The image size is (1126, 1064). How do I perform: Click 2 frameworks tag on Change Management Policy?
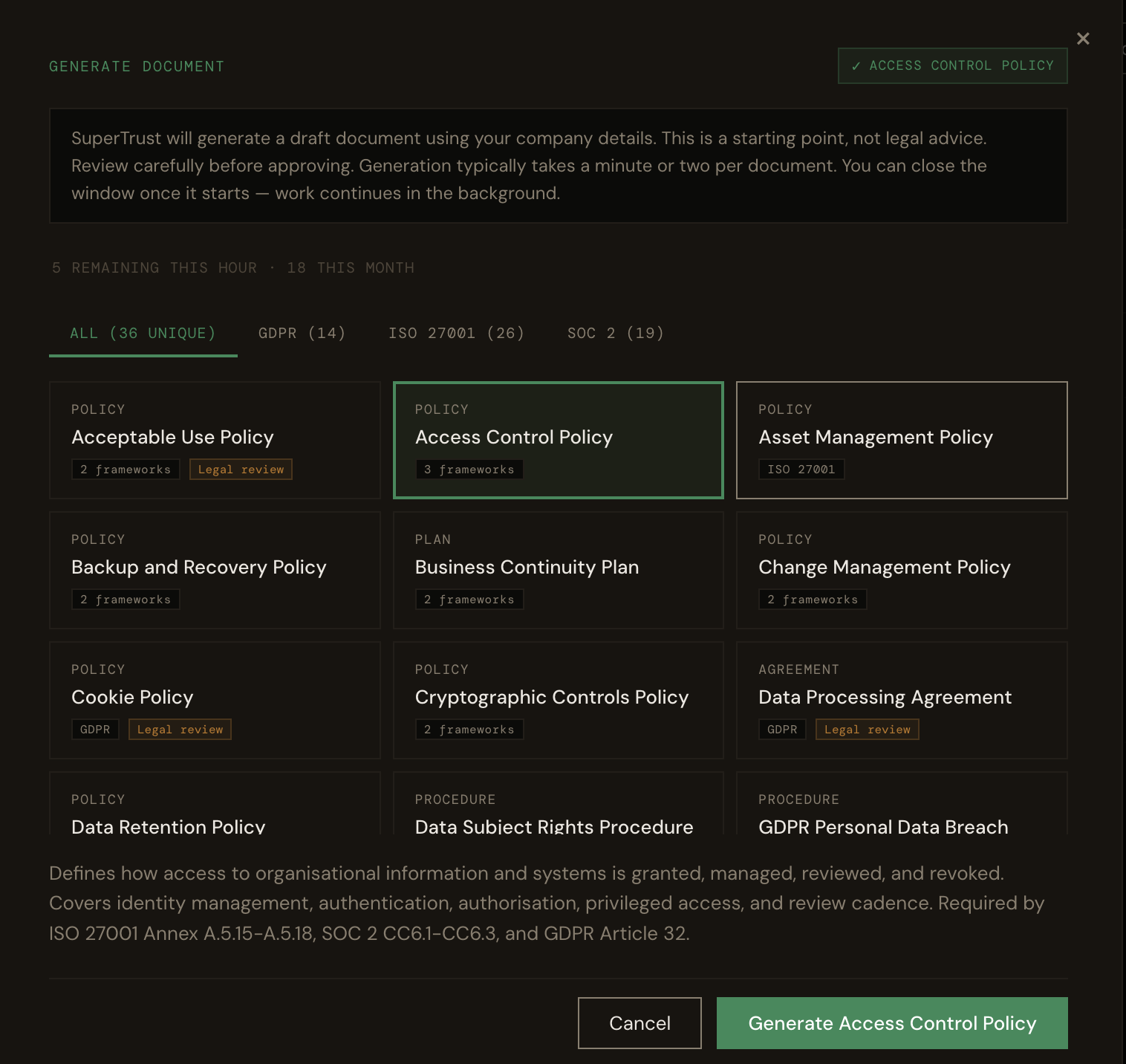point(813,600)
